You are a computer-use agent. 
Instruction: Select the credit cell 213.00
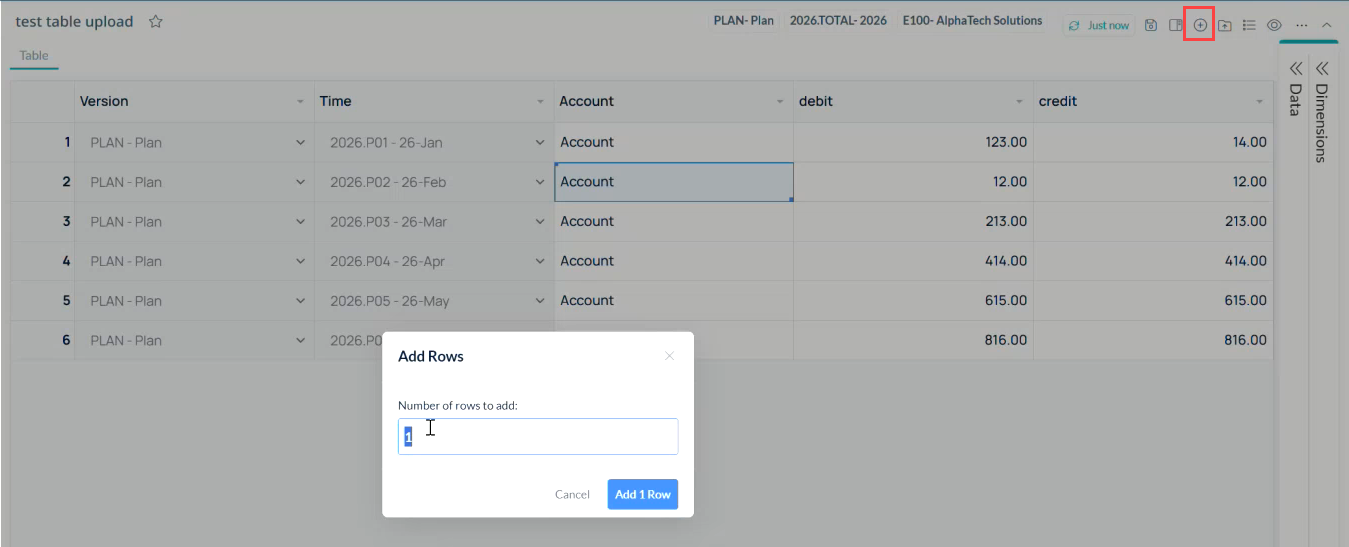point(1153,222)
